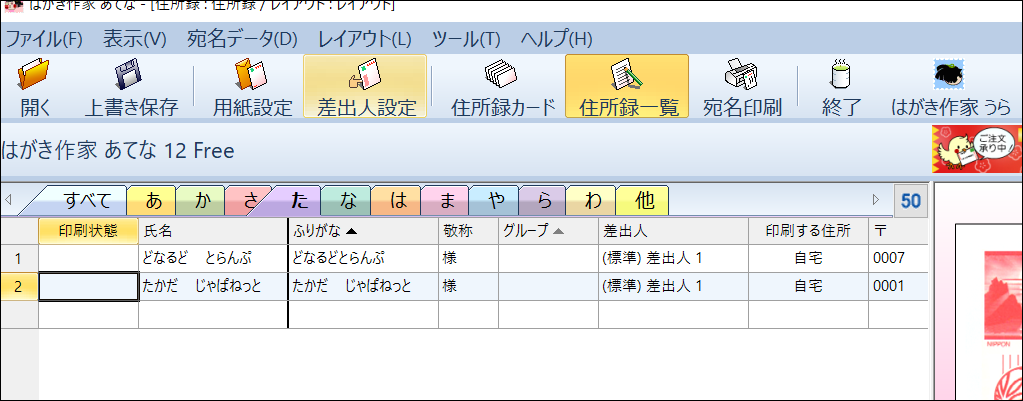
Task: Select the か index tab
Action: click(202, 201)
